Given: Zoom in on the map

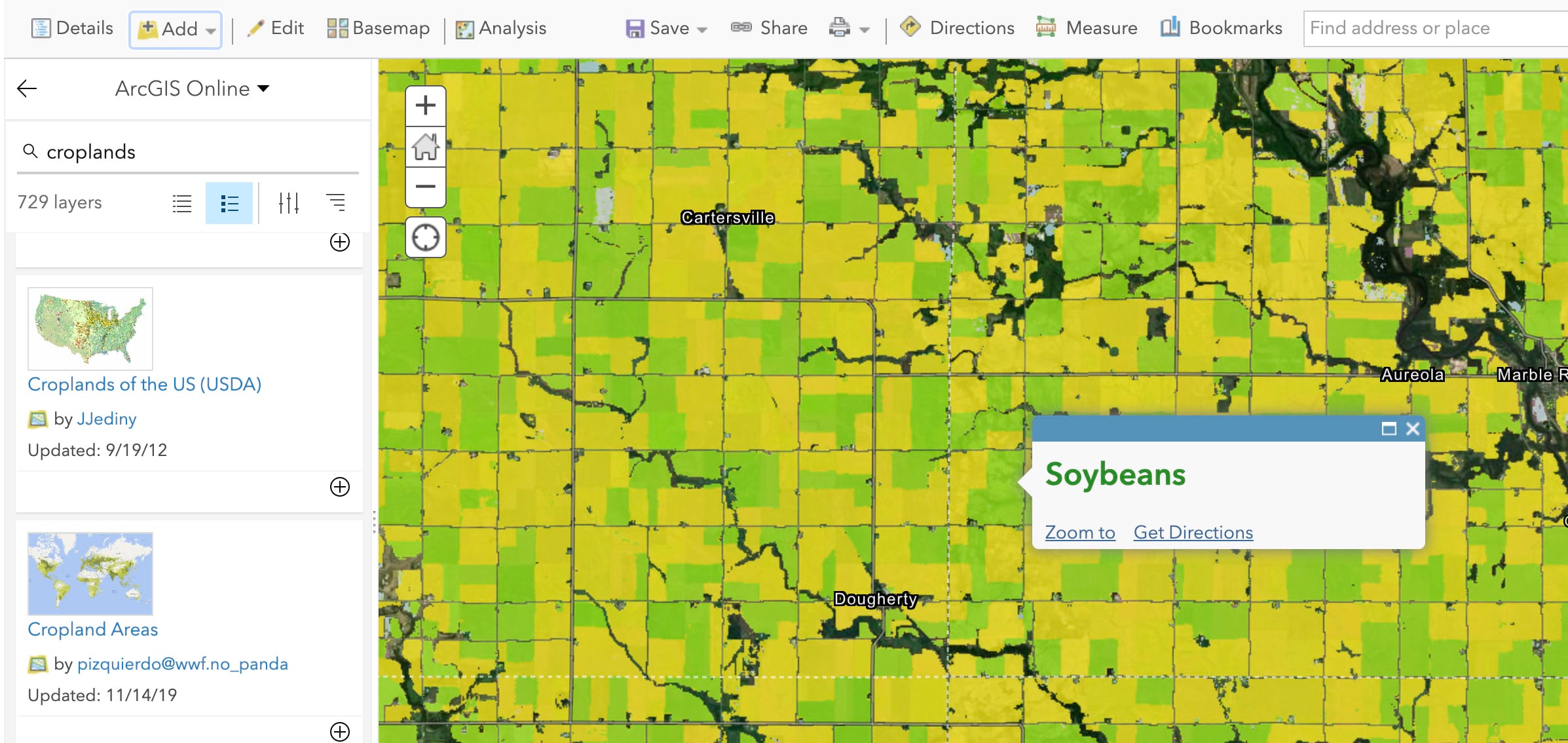Looking at the screenshot, I should [426, 105].
